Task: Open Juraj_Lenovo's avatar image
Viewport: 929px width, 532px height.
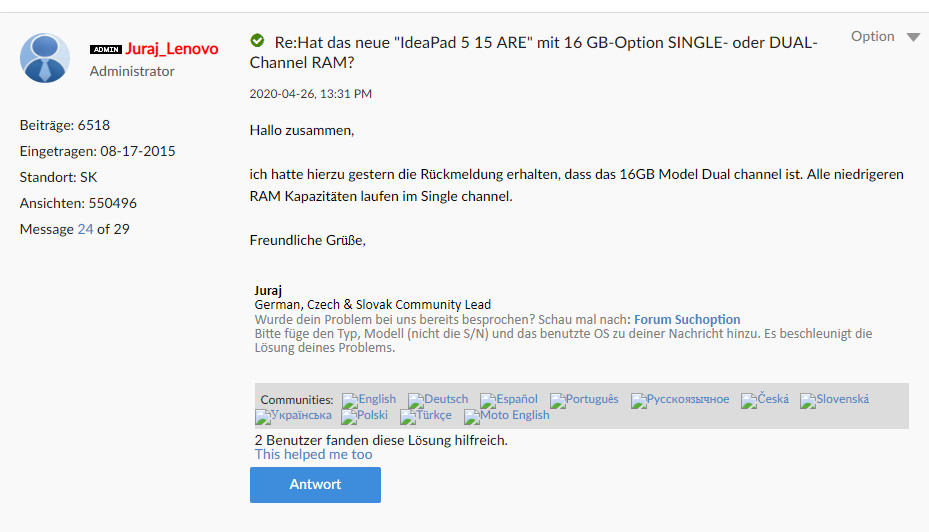Action: pyautogui.click(x=45, y=58)
